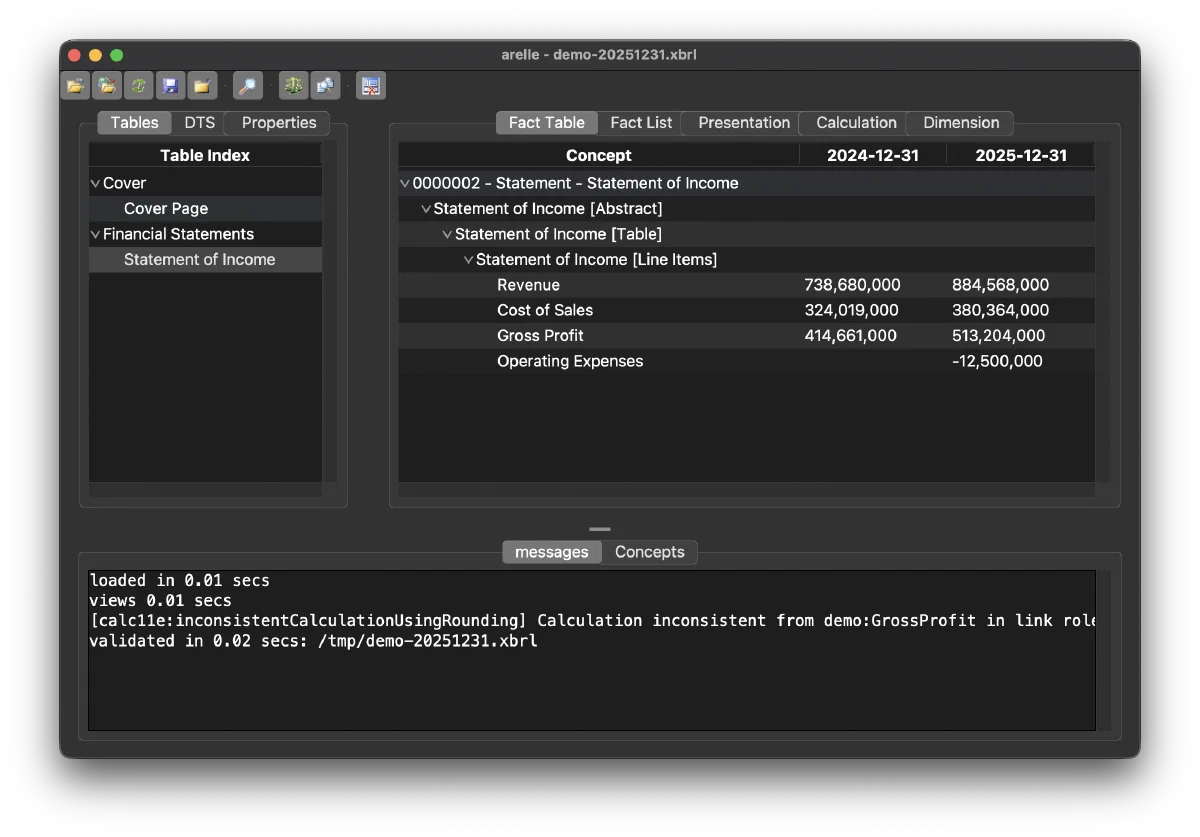Image resolution: width=1200 pixels, height=837 pixels.
Task: Open Find with the magnifying glass icon
Action: [247, 86]
